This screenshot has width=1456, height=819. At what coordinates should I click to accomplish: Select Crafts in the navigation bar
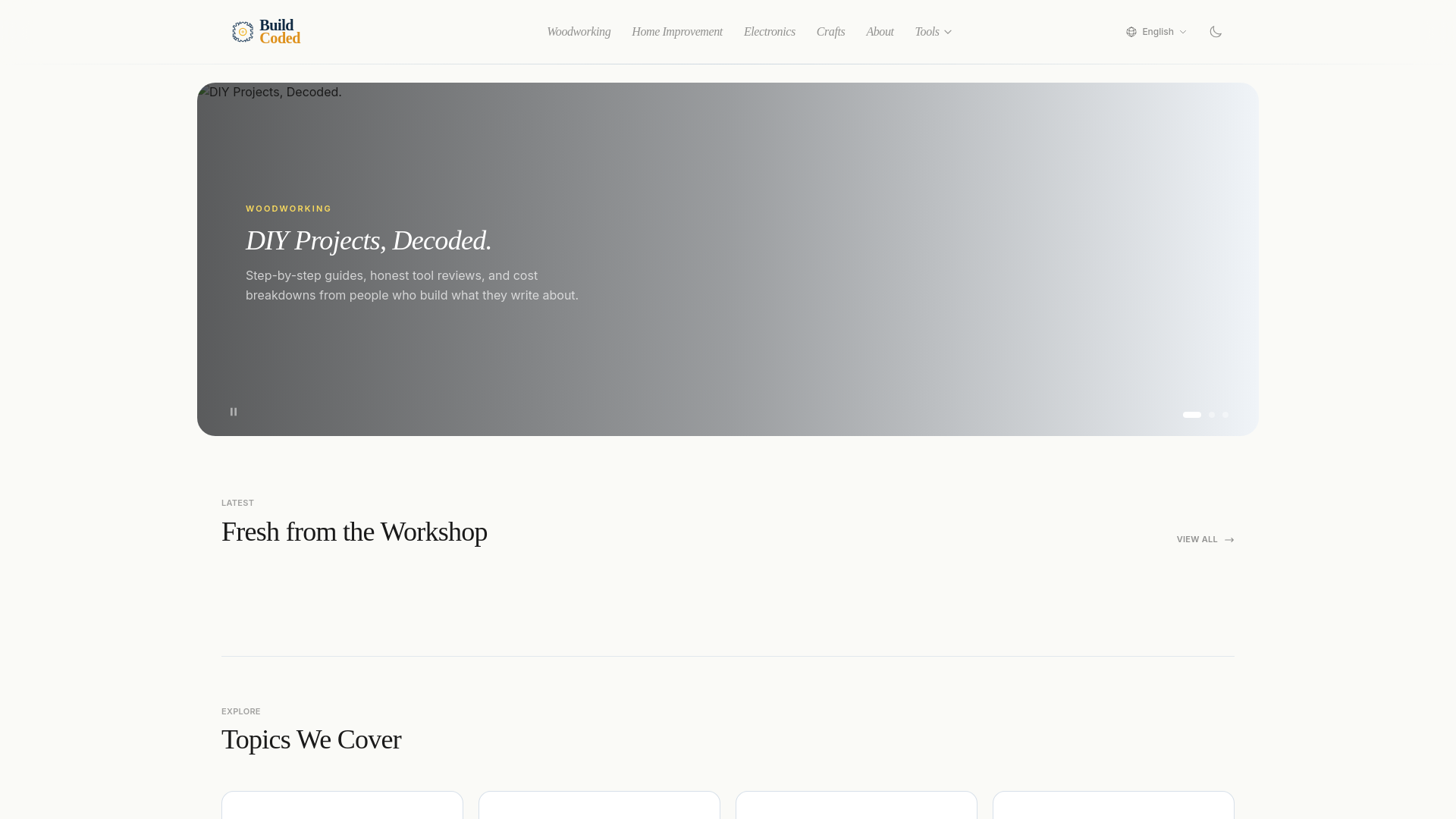pos(831,32)
